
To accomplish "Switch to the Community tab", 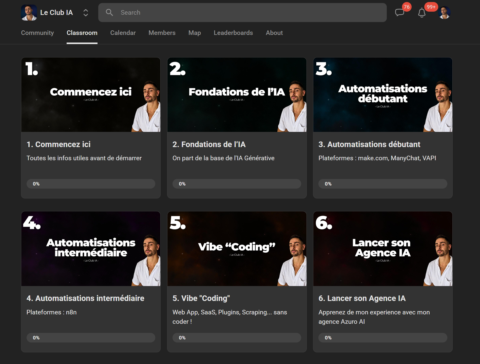I will pos(37,33).
